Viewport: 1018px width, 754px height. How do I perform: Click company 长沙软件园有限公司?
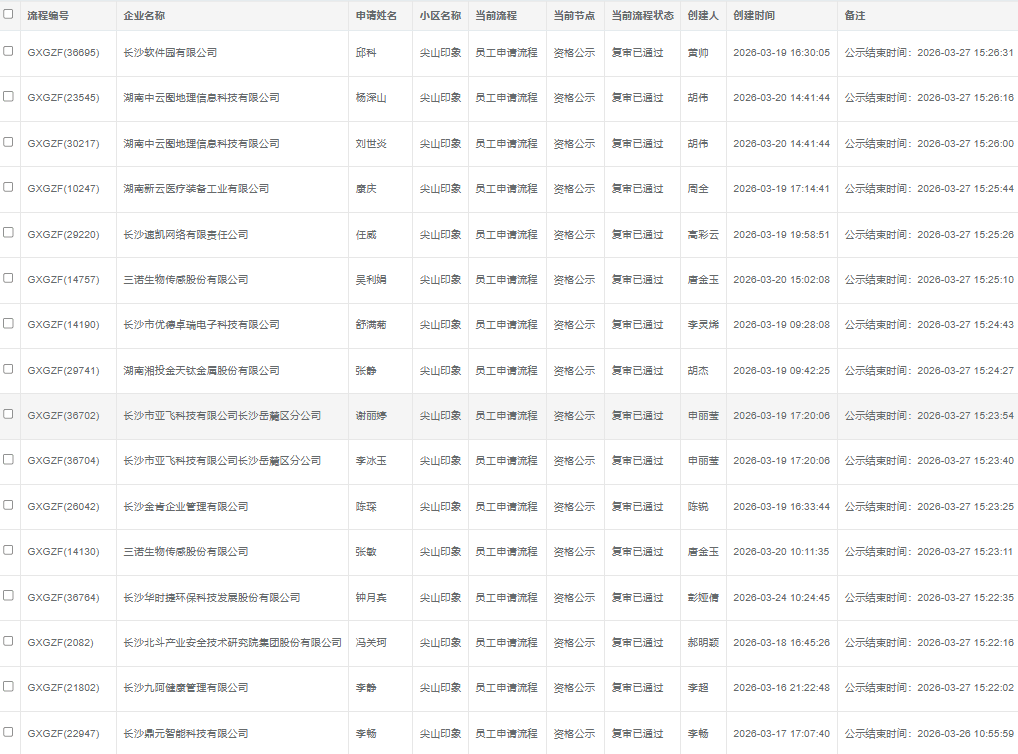tap(170, 53)
